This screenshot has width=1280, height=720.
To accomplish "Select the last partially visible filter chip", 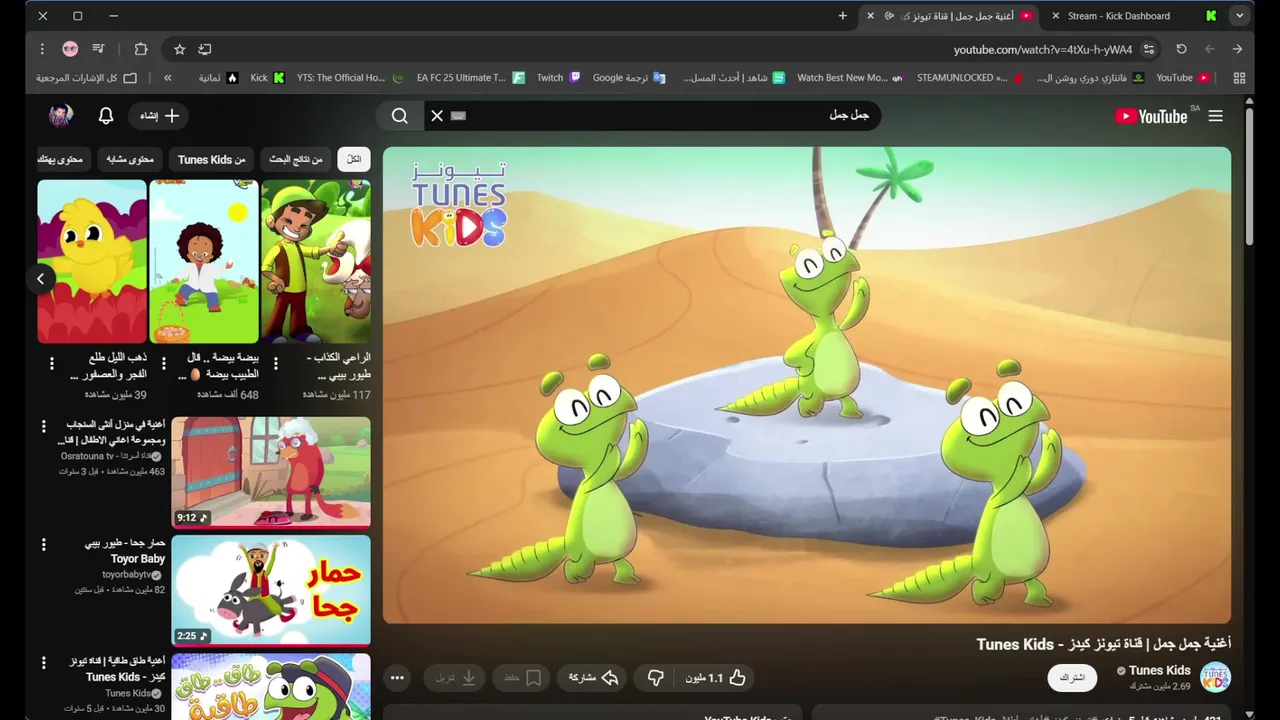I will pyautogui.click(x=62, y=159).
